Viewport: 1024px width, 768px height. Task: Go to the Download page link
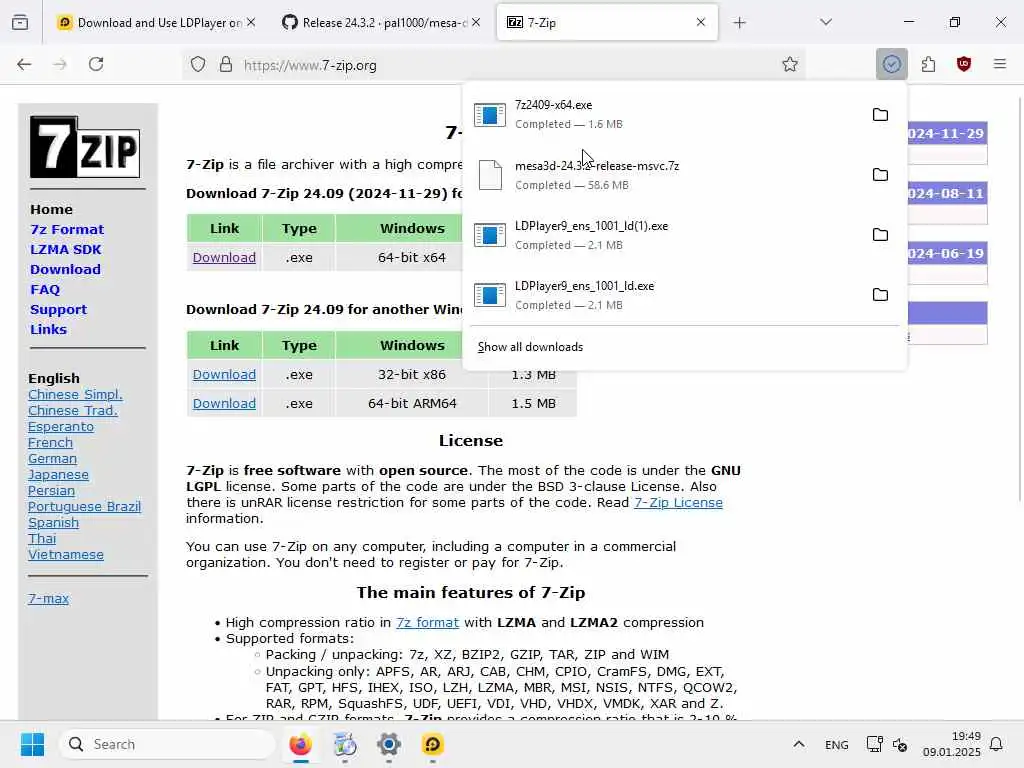tap(65, 269)
